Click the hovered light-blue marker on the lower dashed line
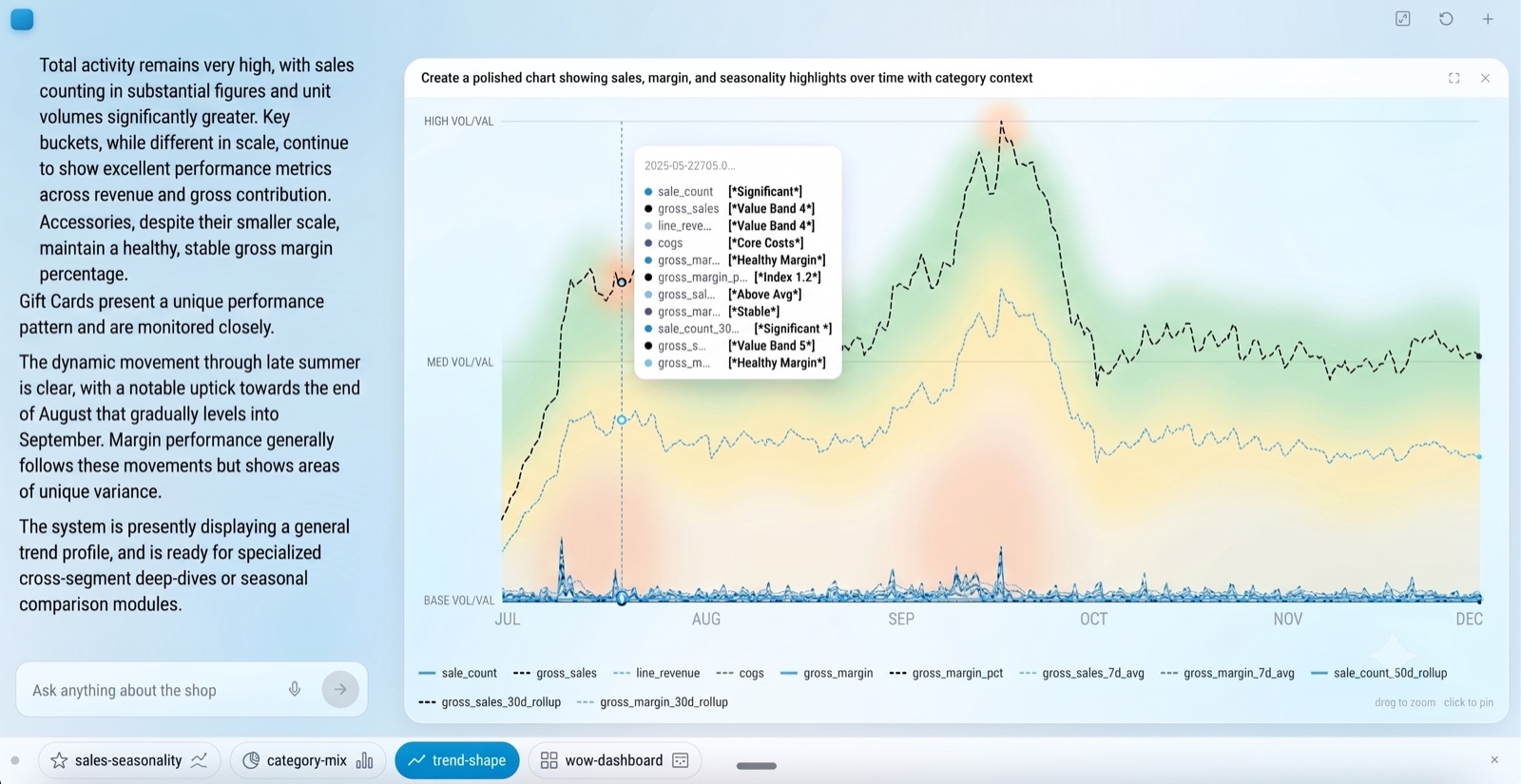This screenshot has height=784, width=1521. 622,420
